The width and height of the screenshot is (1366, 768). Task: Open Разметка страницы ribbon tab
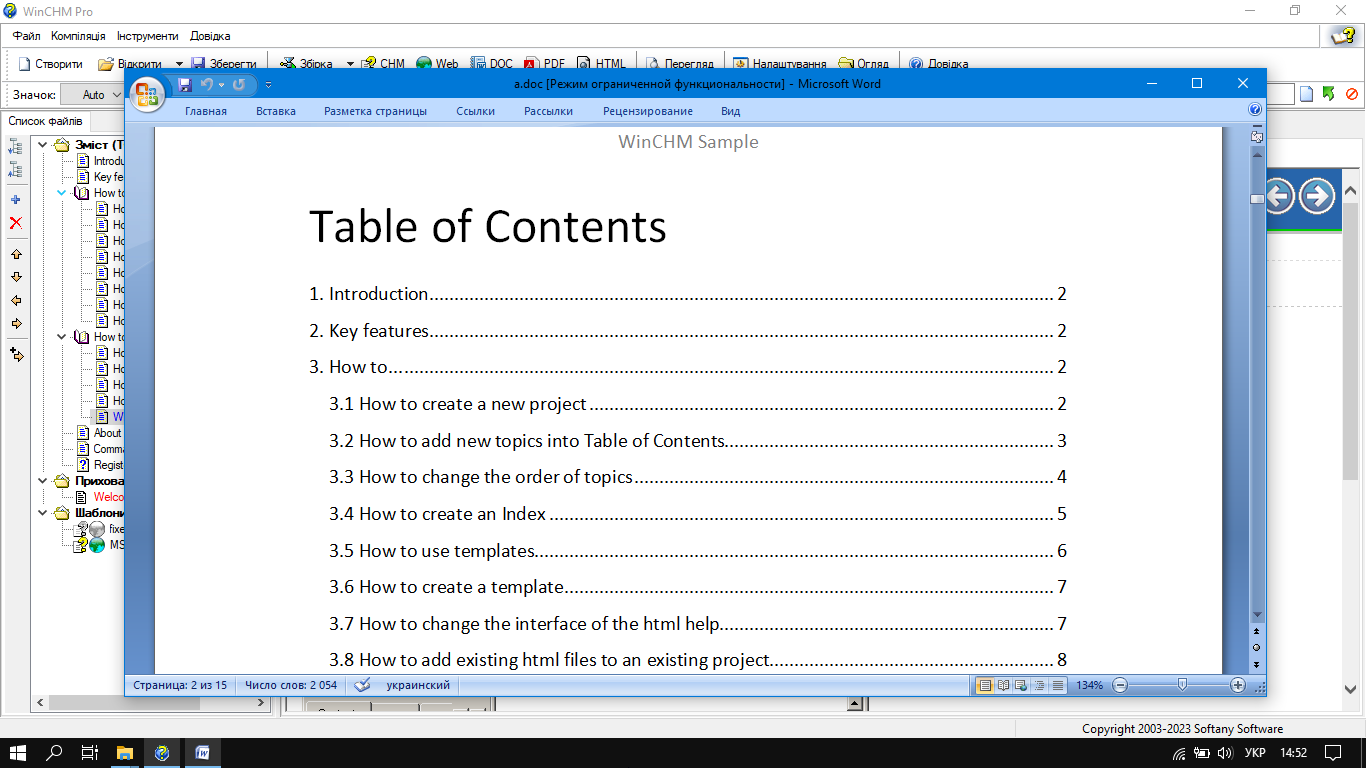click(376, 111)
